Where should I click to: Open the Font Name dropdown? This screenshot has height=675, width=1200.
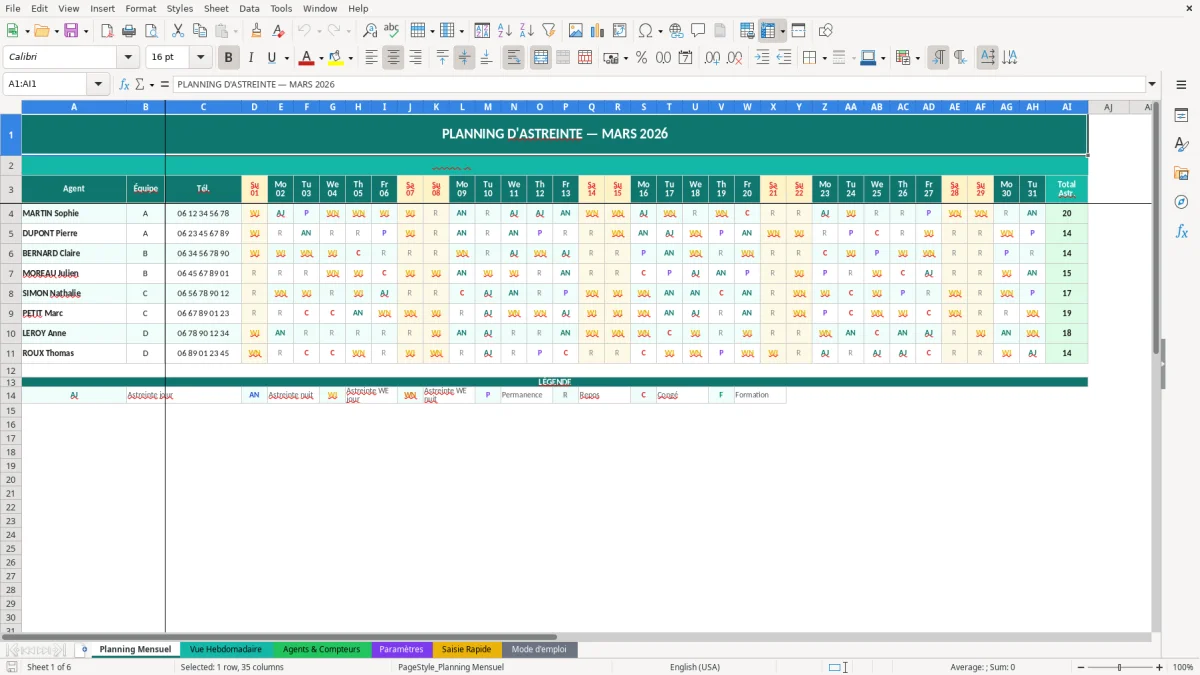[128, 58]
